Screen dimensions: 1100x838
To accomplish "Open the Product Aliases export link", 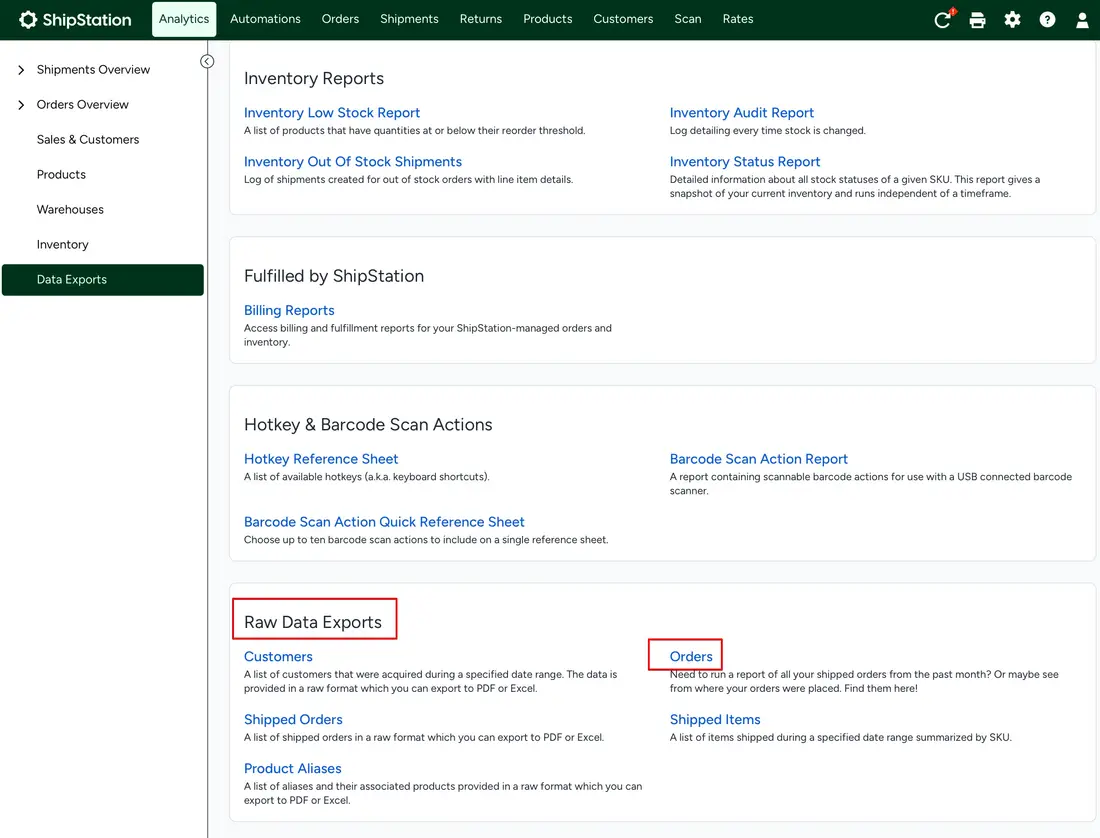I will [293, 769].
